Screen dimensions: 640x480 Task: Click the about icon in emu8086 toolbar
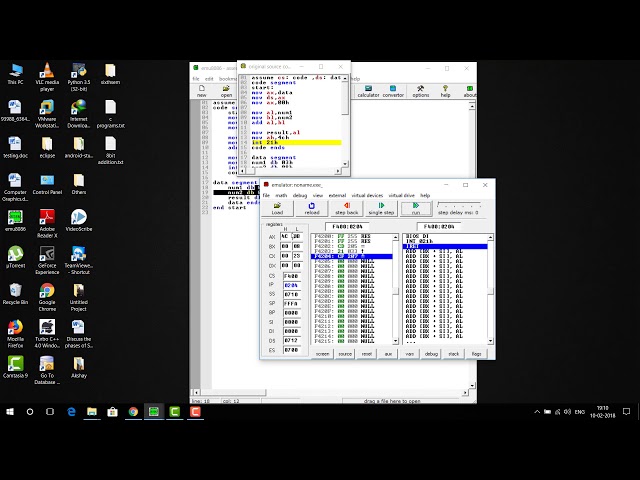click(x=469, y=91)
